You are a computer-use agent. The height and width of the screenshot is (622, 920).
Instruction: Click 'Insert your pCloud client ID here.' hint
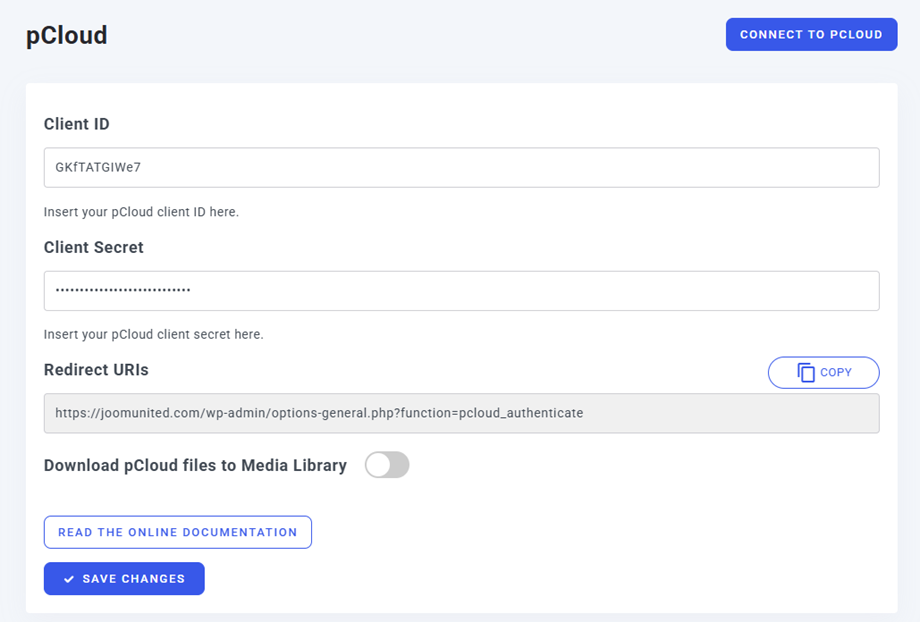(x=141, y=212)
